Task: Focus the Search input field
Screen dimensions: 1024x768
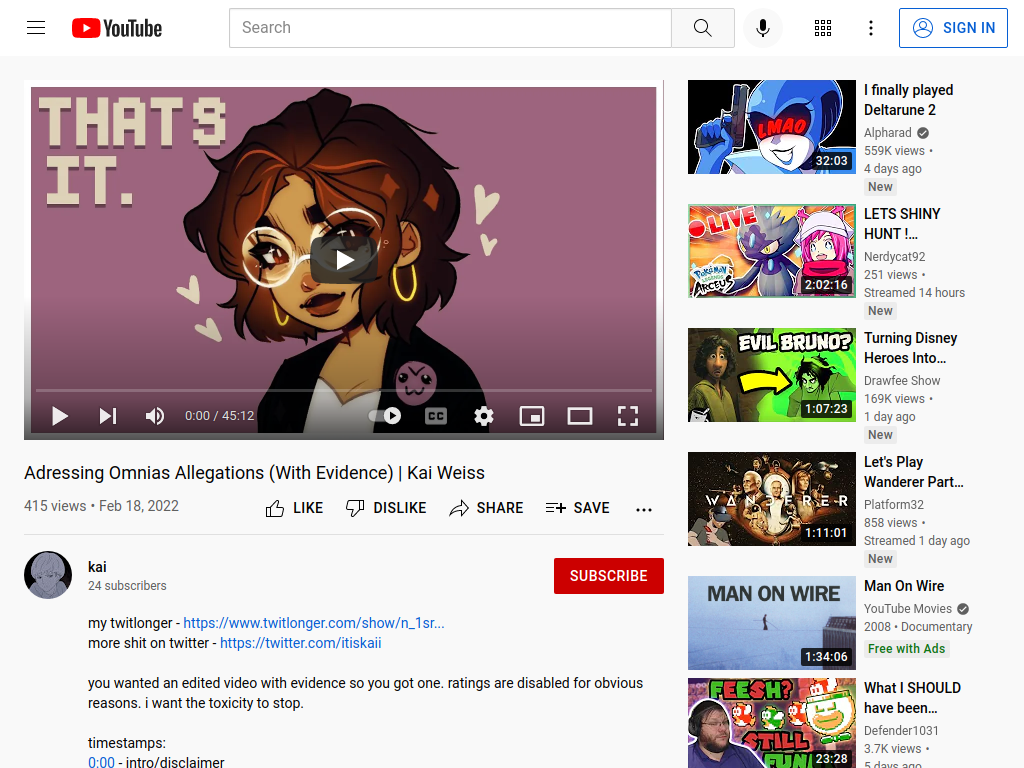Action: 450,28
